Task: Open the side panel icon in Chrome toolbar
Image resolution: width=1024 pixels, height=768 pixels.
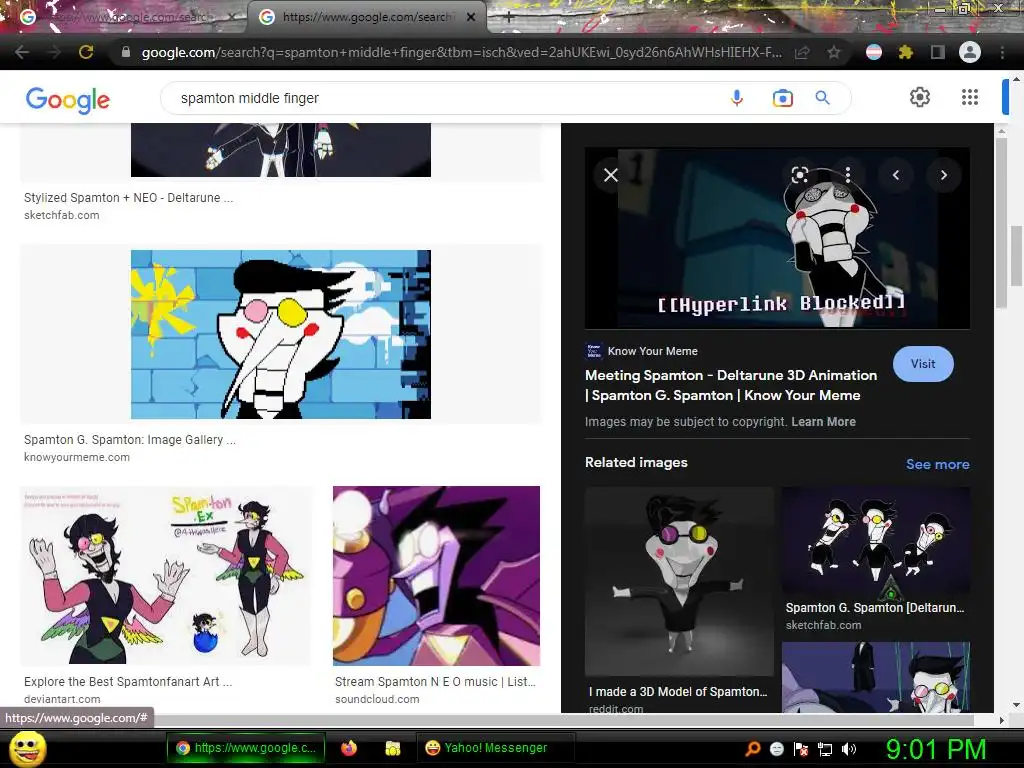Action: [938, 52]
